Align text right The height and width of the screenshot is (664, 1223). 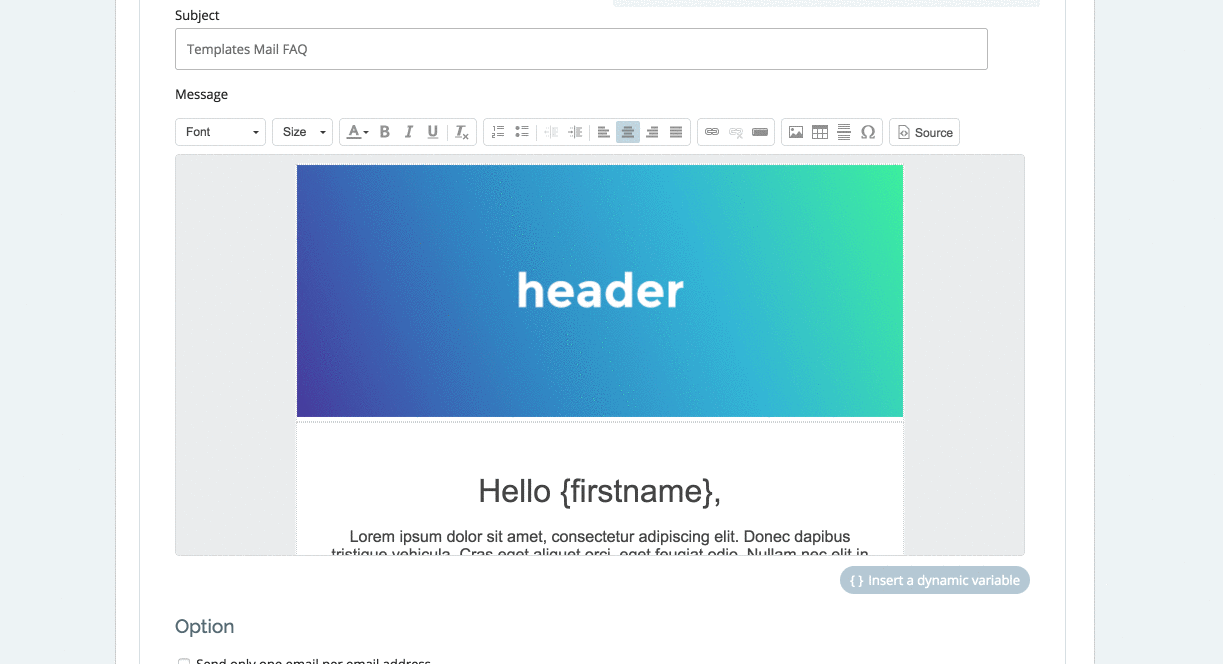[x=652, y=132]
